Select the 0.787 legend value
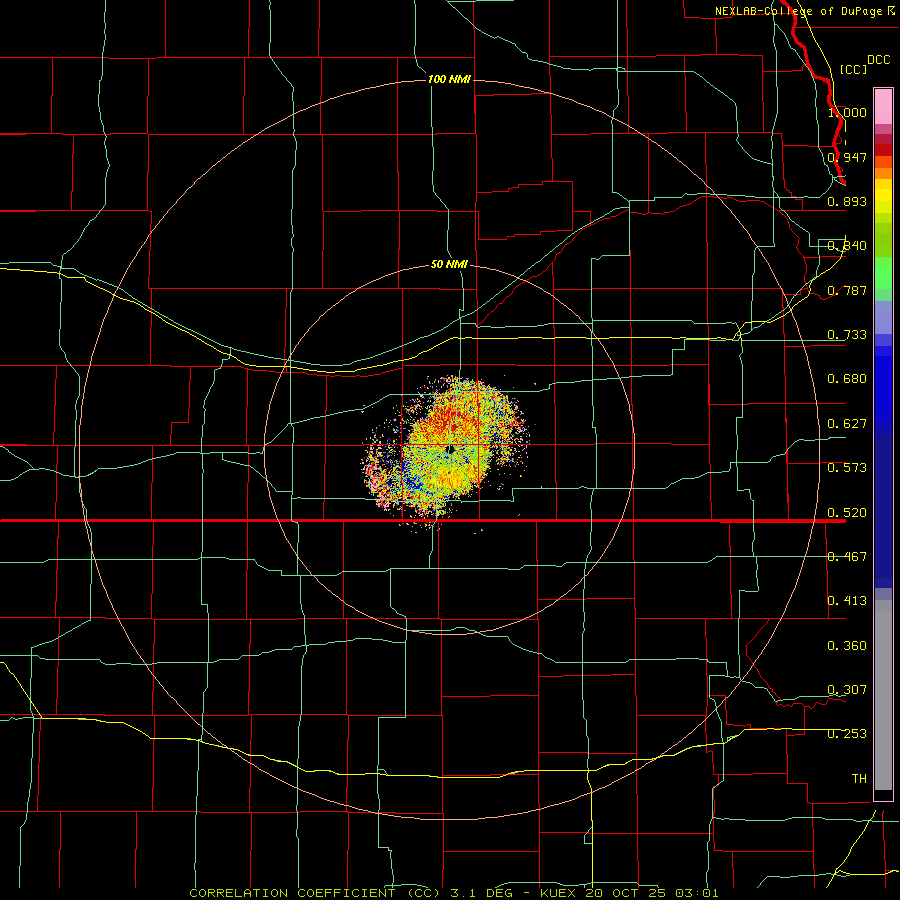This screenshot has height=900, width=900. point(847,290)
